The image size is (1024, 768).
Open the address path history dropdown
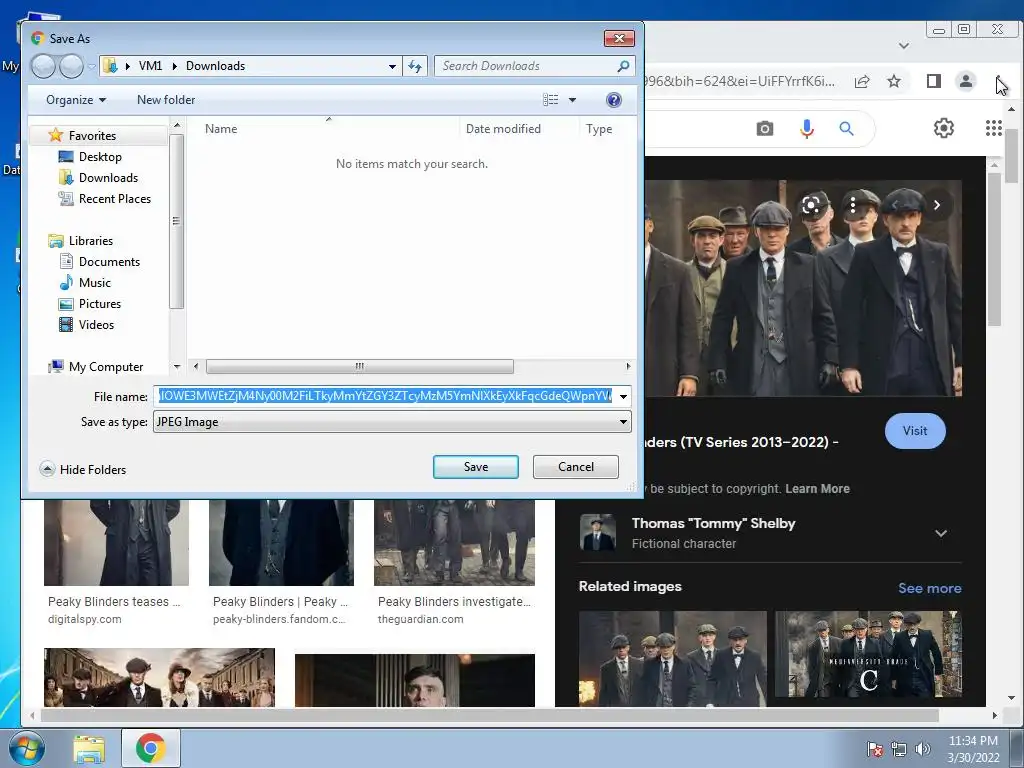[x=392, y=66]
